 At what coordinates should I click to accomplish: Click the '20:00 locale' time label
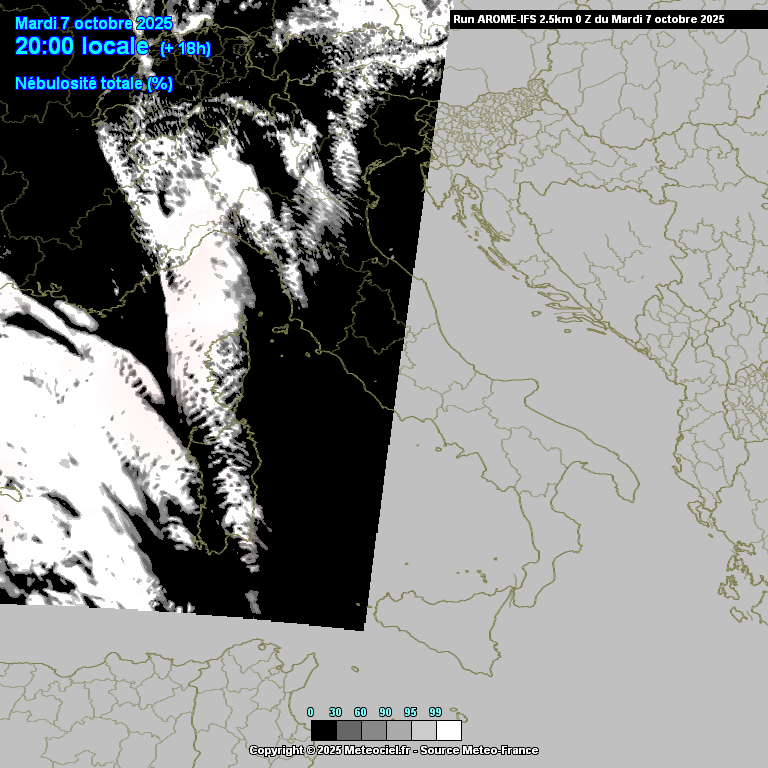(82, 46)
